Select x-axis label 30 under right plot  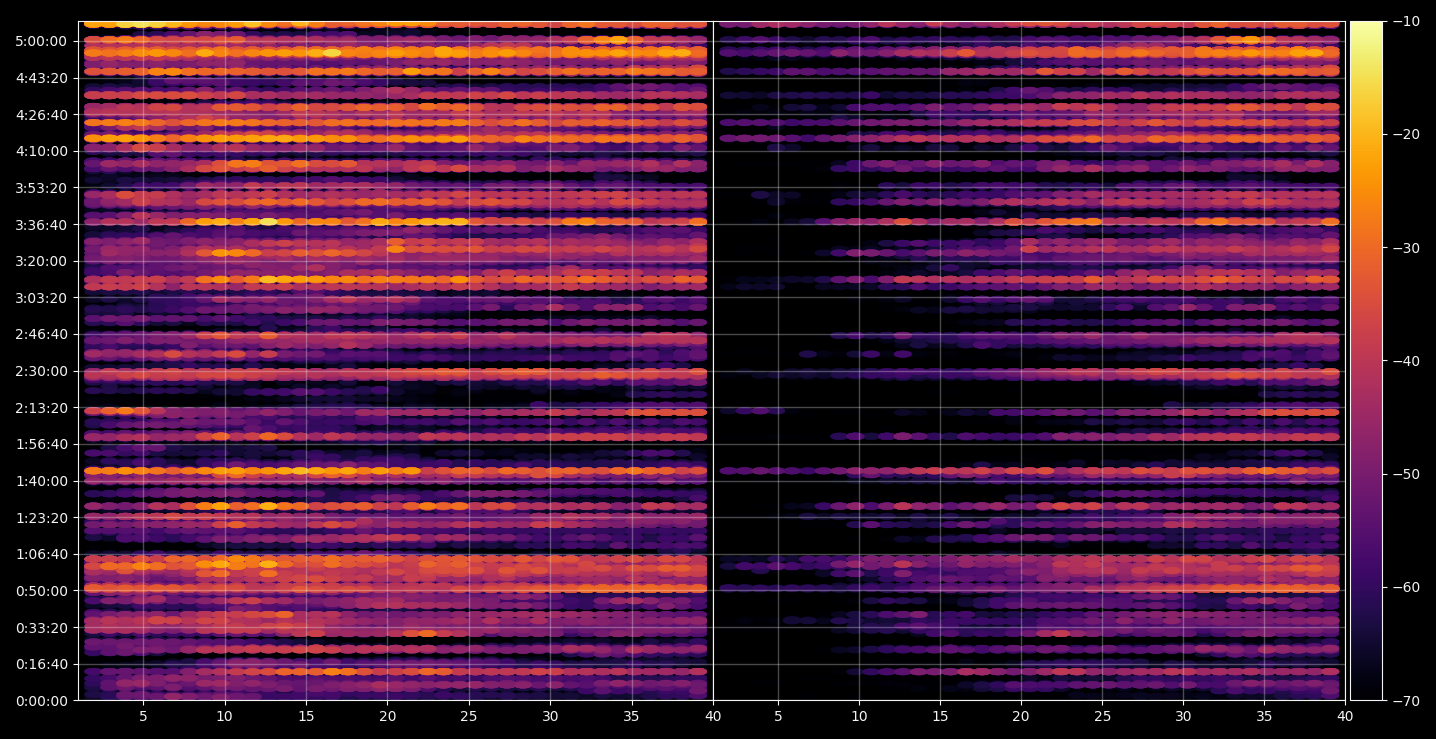[1184, 717]
